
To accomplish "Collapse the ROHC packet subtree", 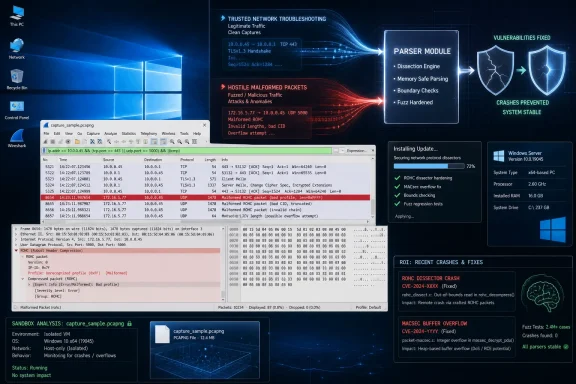I will [22, 256].
